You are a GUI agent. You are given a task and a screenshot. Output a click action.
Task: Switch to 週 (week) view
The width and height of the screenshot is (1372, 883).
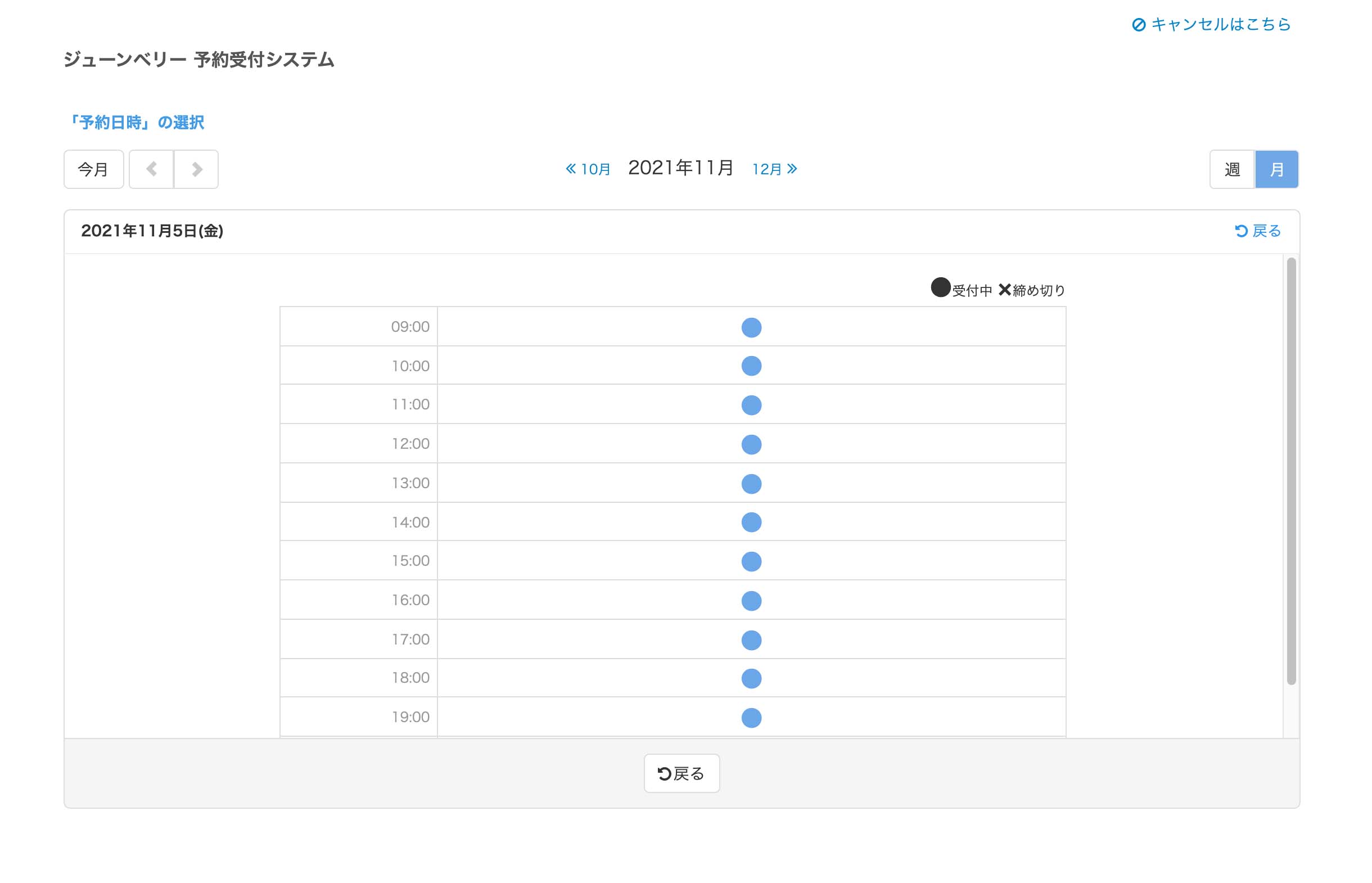pyautogui.click(x=1232, y=169)
